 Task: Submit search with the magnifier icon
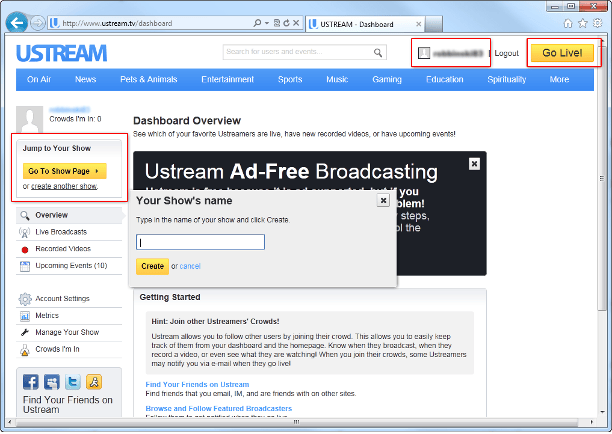coord(378,52)
